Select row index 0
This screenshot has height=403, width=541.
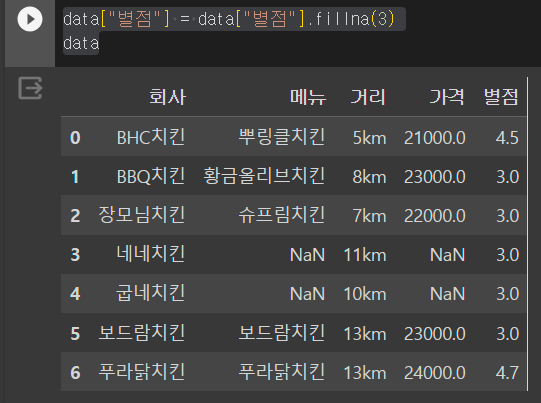click(75, 137)
